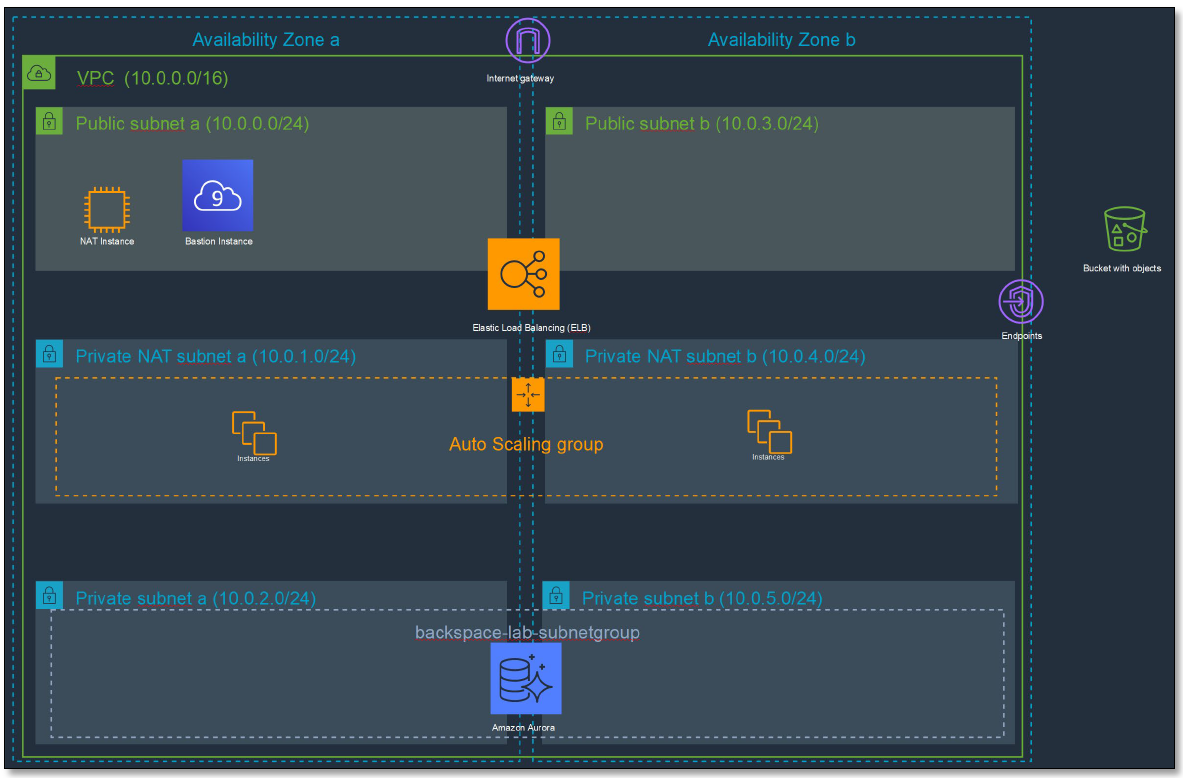Click Public subnet a (10.0.0.0/24) text
1183x778 pixels.
tap(192, 124)
